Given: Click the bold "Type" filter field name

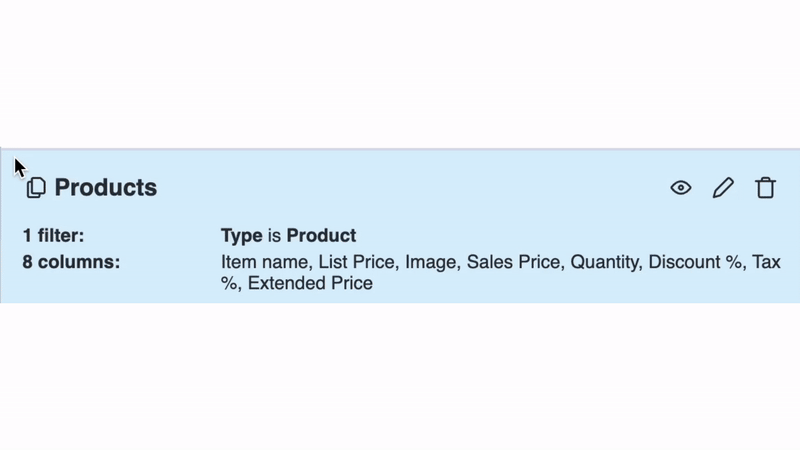Looking at the screenshot, I should [x=241, y=236].
